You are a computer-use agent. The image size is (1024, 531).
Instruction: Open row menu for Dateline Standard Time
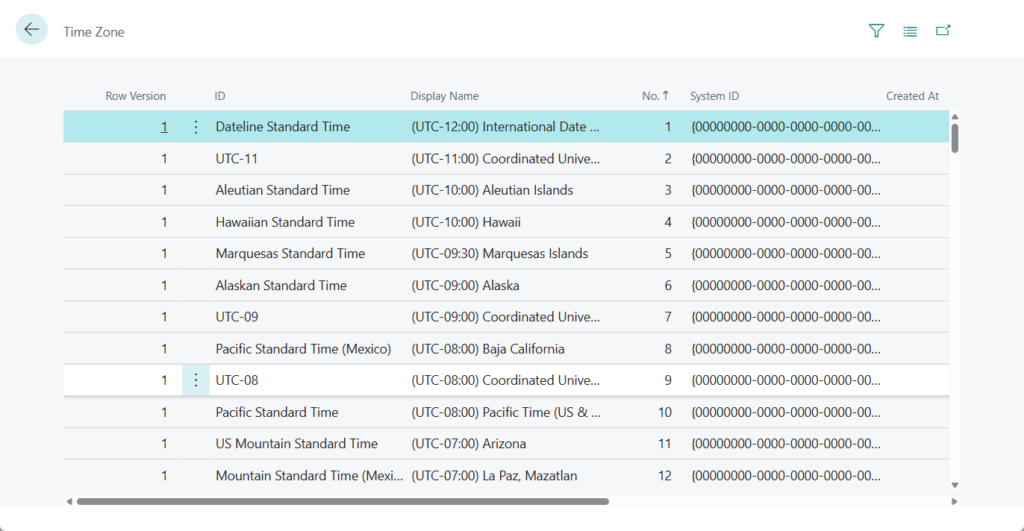coord(196,127)
